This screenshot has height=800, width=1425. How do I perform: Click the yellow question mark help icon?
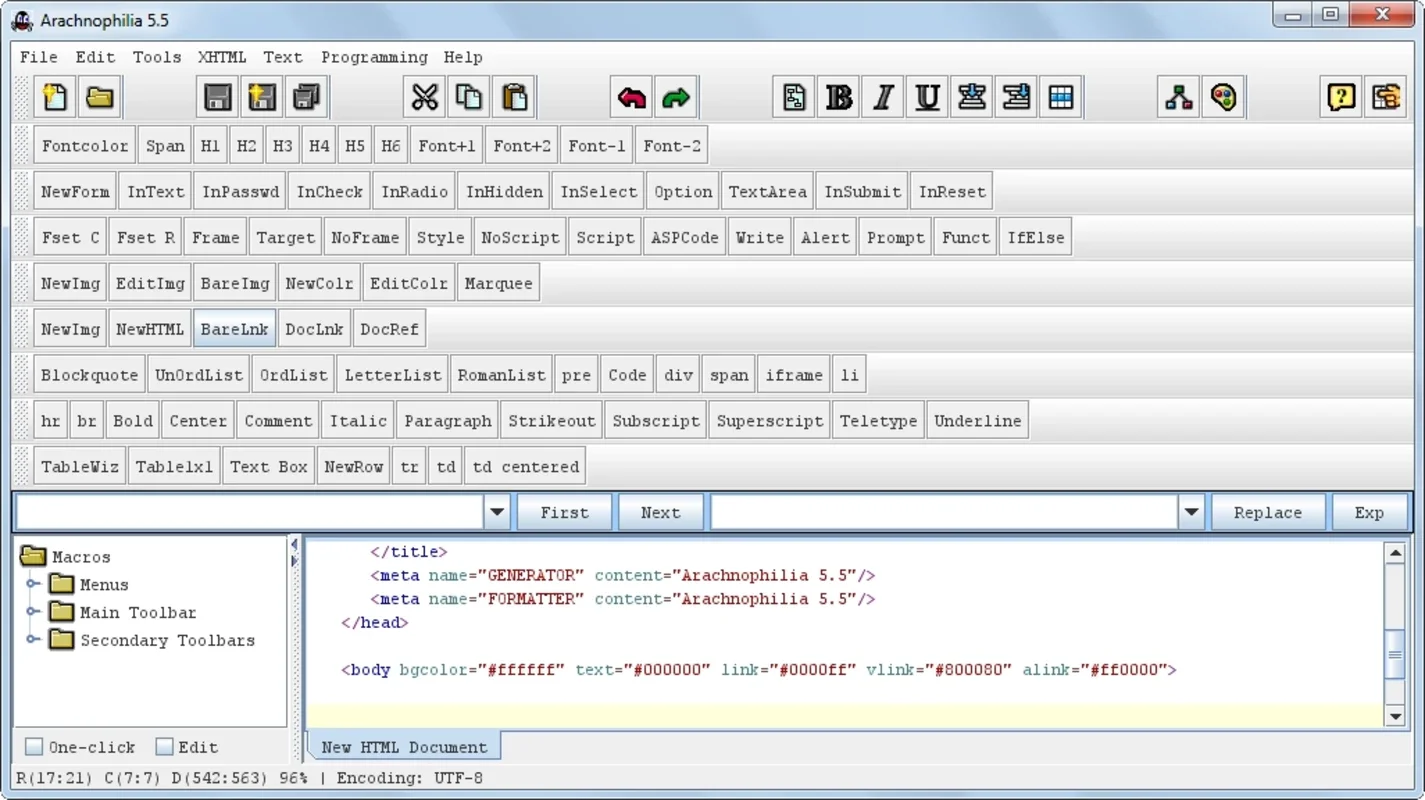click(x=1341, y=97)
